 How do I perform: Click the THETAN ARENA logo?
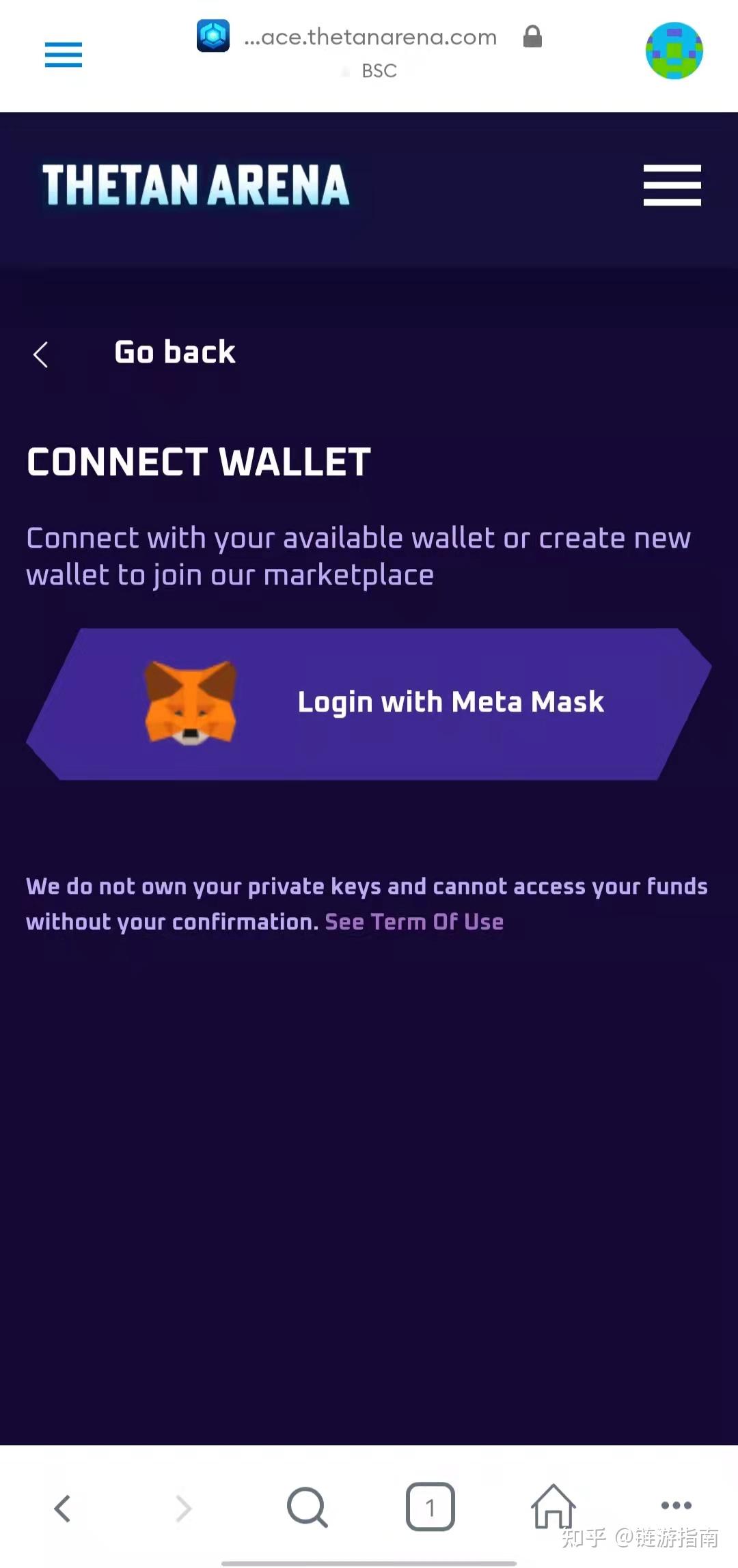[196, 185]
